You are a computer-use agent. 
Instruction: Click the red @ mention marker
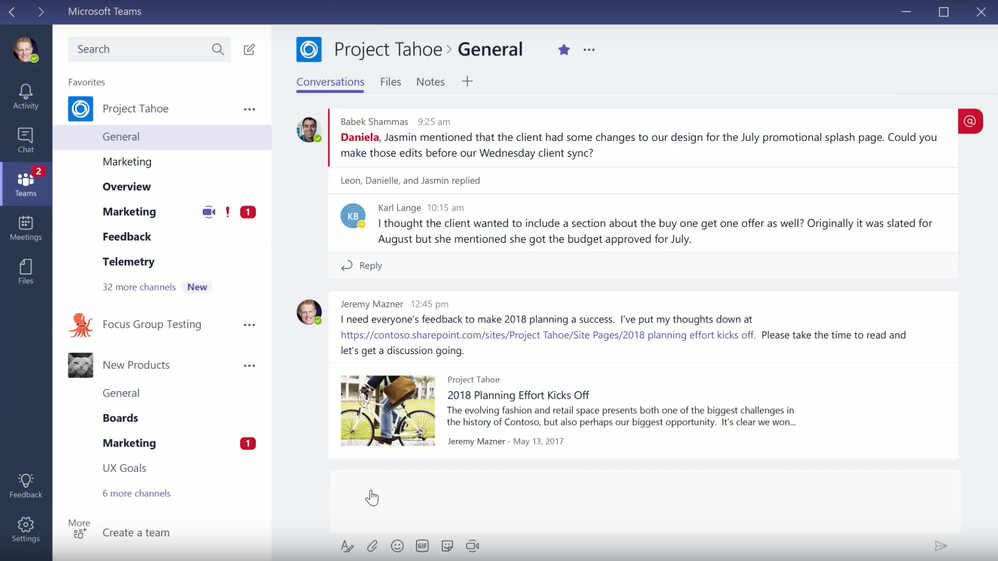(x=970, y=122)
